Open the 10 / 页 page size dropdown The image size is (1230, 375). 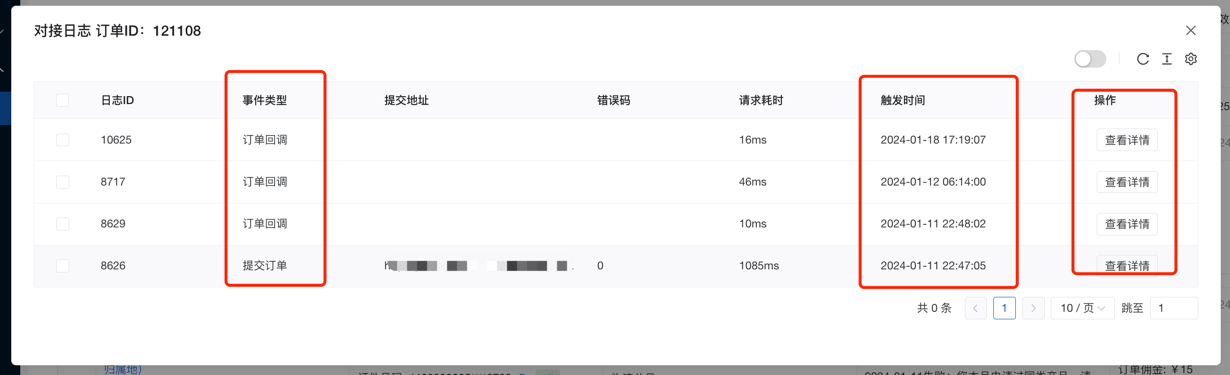[1082, 308]
